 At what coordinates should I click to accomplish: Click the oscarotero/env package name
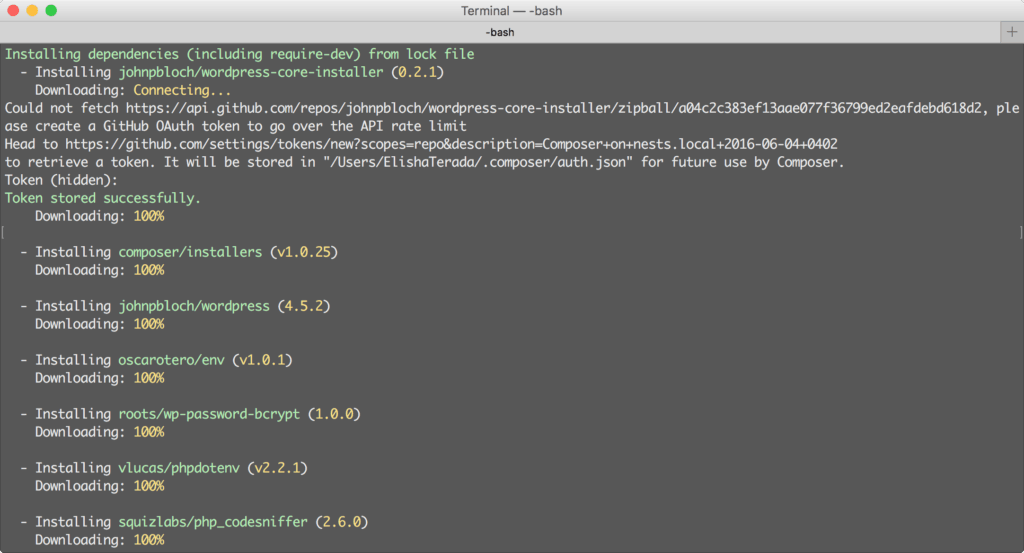171,360
